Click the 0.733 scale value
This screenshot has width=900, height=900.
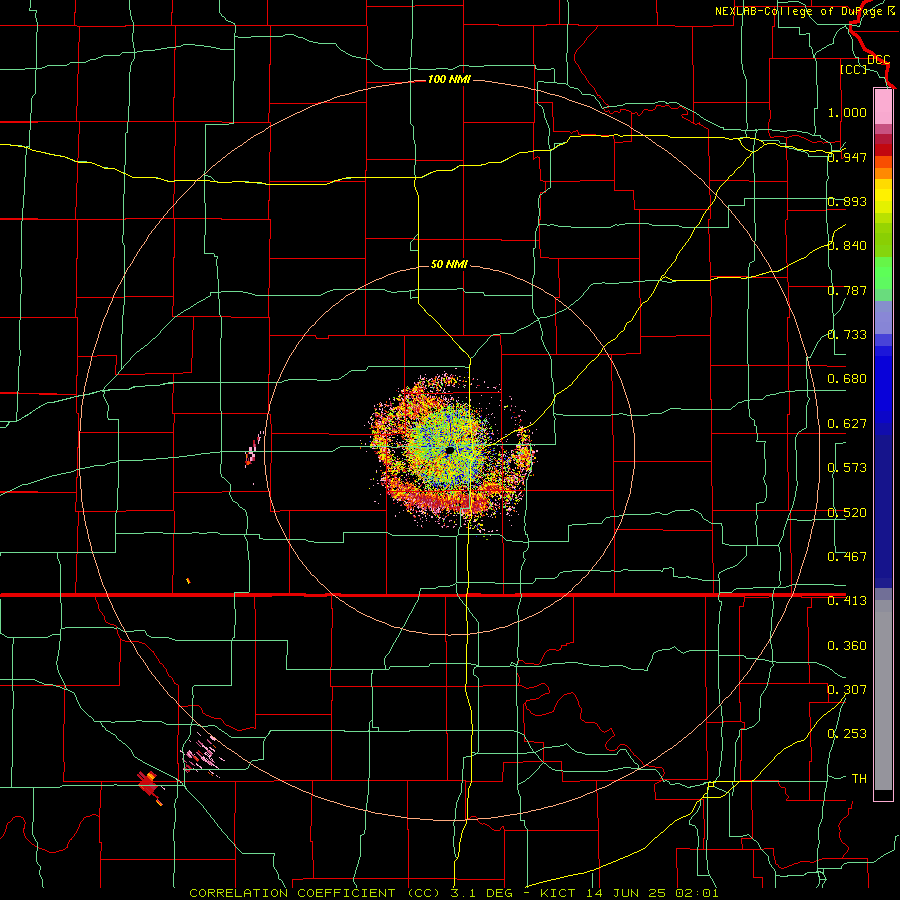click(847, 335)
